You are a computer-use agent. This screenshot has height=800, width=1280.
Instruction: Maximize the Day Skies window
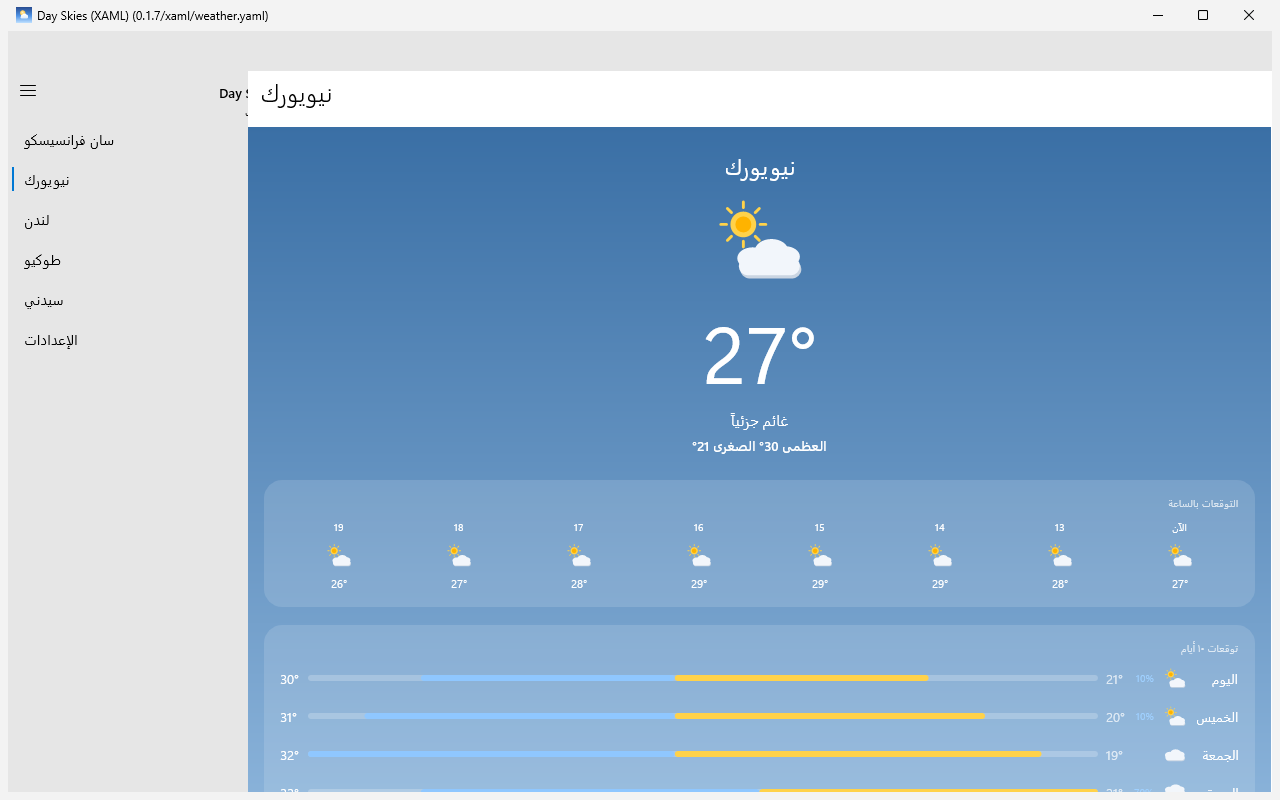(1203, 15)
